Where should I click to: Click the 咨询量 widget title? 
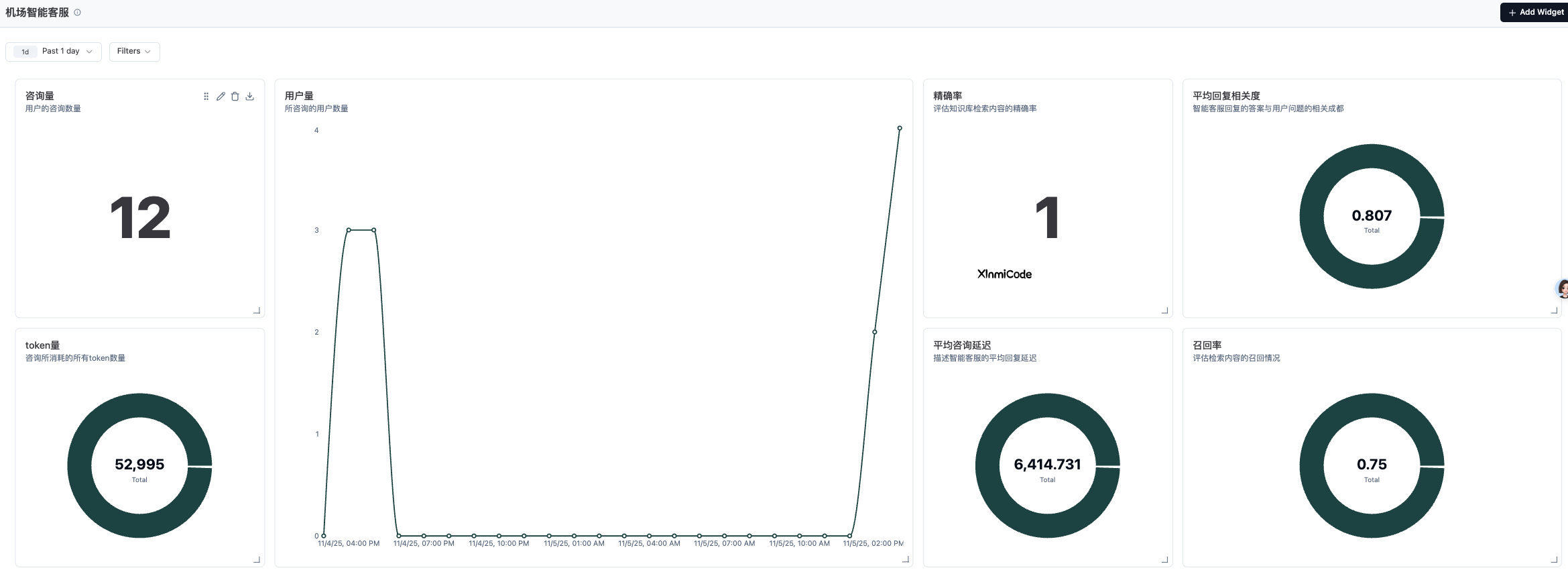[40, 96]
